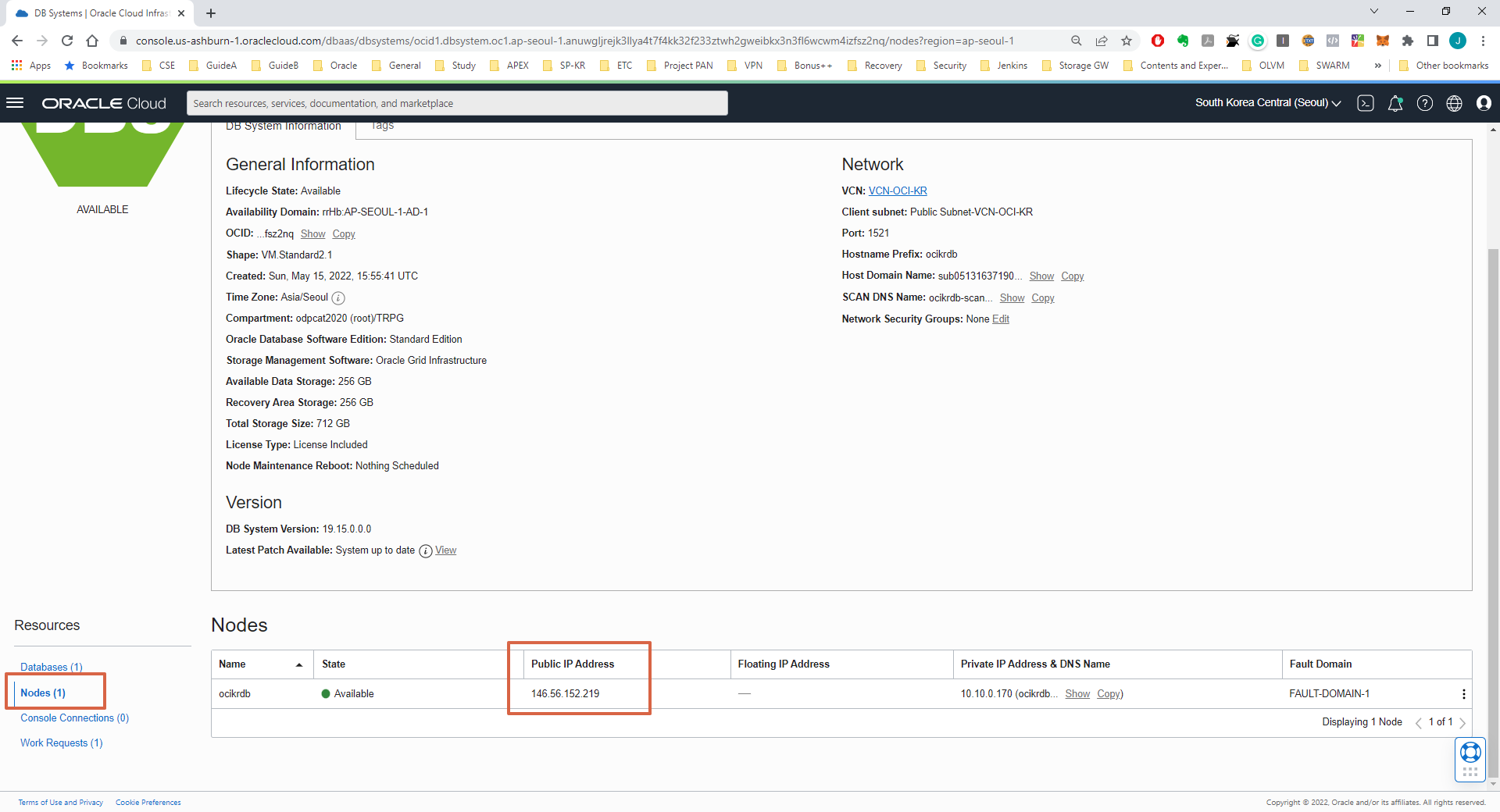This screenshot has width=1500, height=812.
Task: Click the browser address bar URL
Action: pos(574,41)
